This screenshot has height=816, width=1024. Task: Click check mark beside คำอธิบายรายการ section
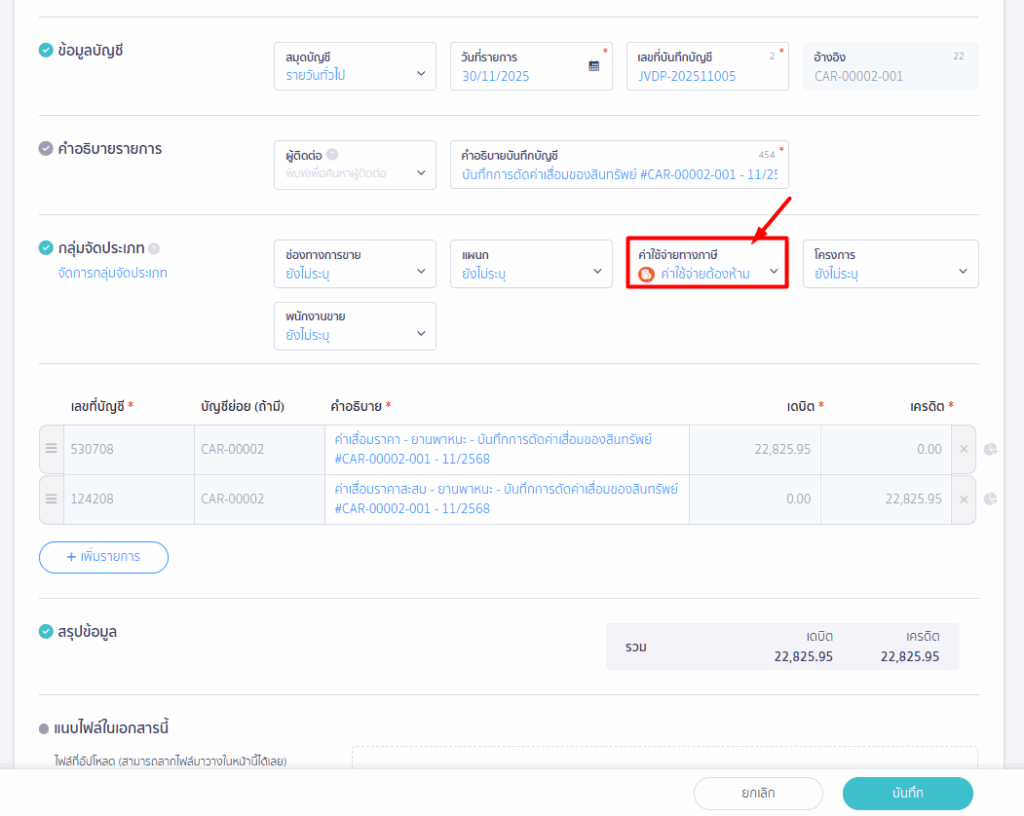[46, 149]
